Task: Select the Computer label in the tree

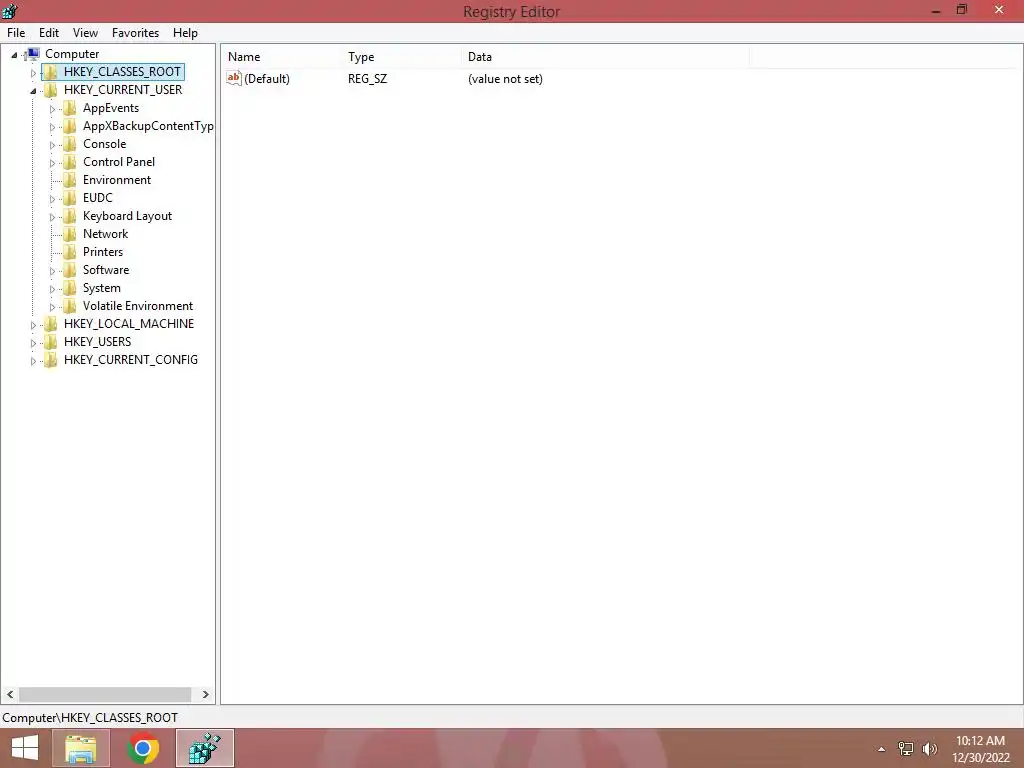Action: tap(72, 54)
